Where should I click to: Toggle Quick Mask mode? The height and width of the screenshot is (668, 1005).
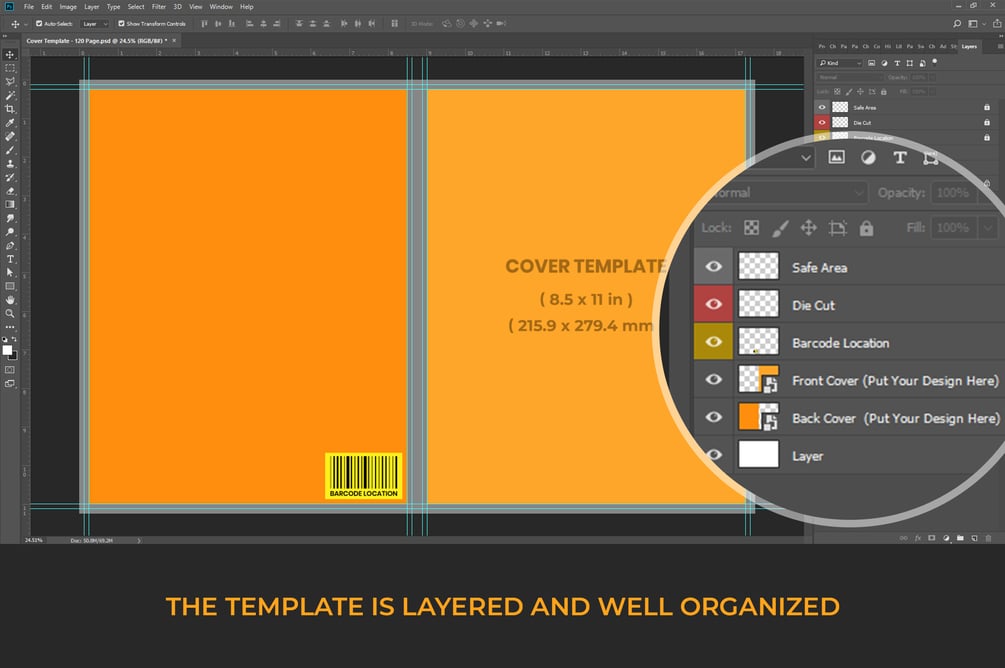[x=10, y=370]
